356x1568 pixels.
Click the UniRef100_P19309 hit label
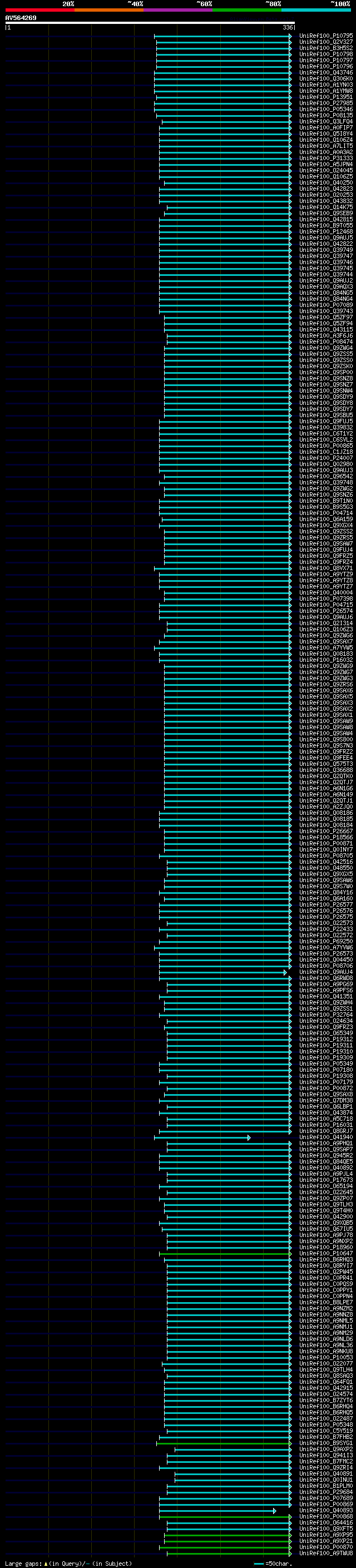[x=325, y=1057]
